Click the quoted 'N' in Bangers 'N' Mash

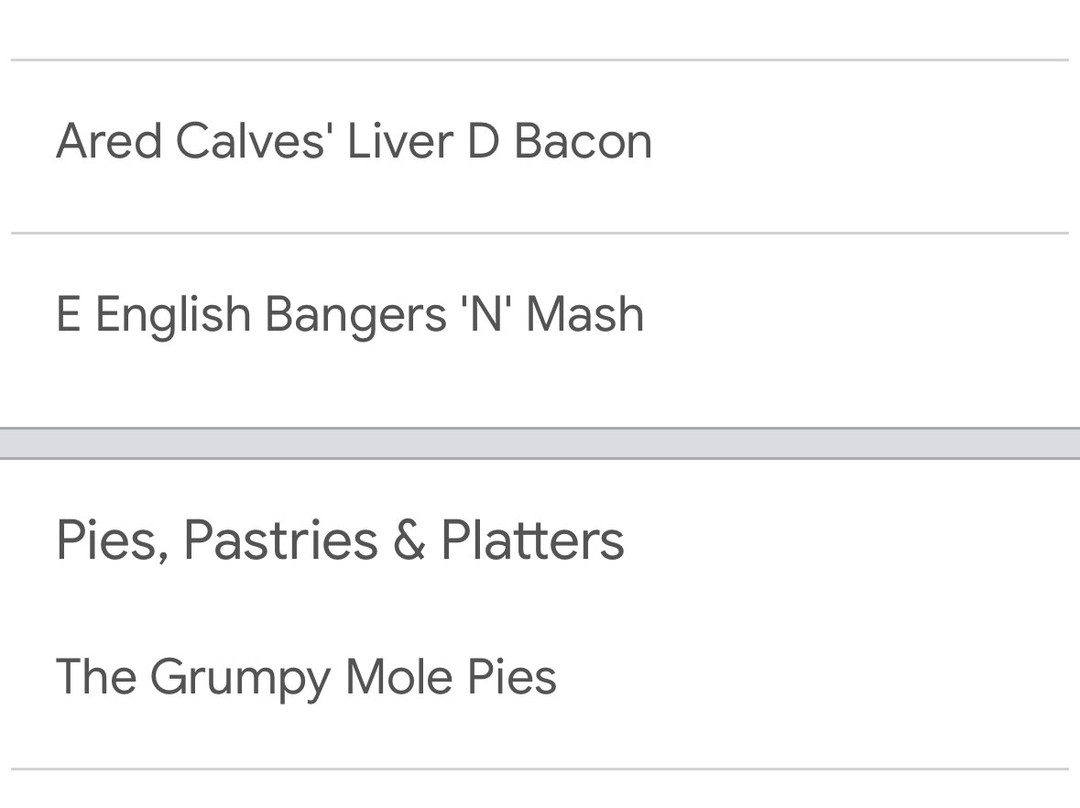(485, 315)
